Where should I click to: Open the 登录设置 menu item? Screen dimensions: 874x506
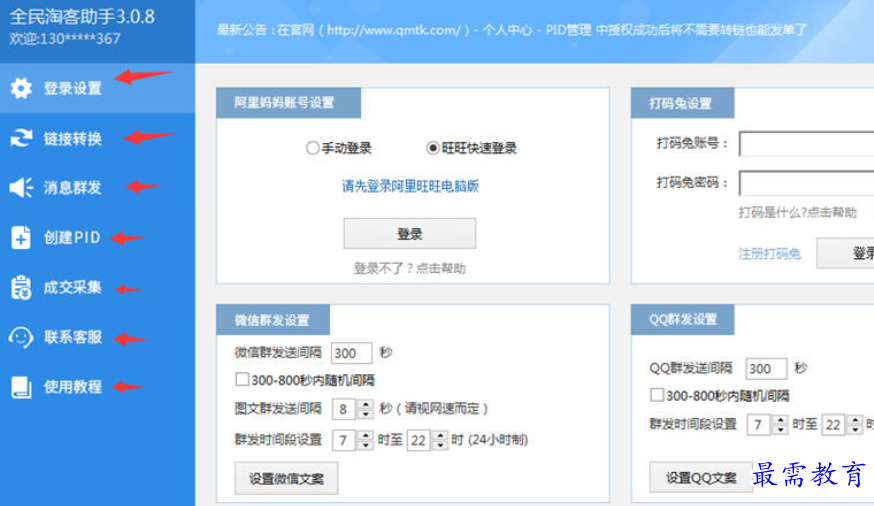point(98,88)
